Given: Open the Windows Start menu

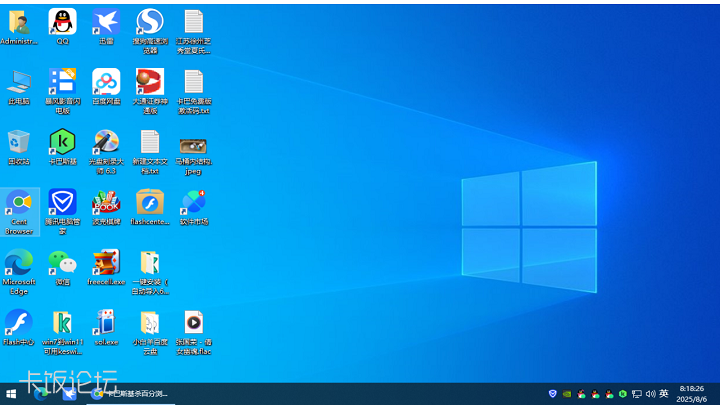Looking at the screenshot, I should point(11,394).
